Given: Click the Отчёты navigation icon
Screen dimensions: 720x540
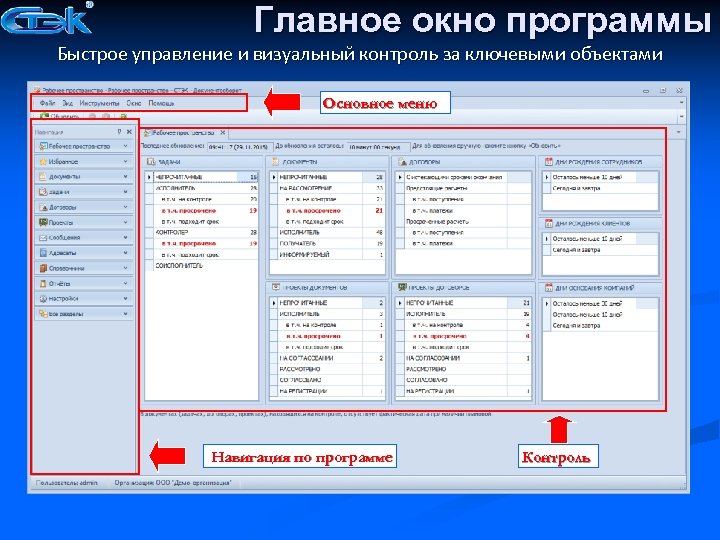Looking at the screenshot, I should (43, 283).
